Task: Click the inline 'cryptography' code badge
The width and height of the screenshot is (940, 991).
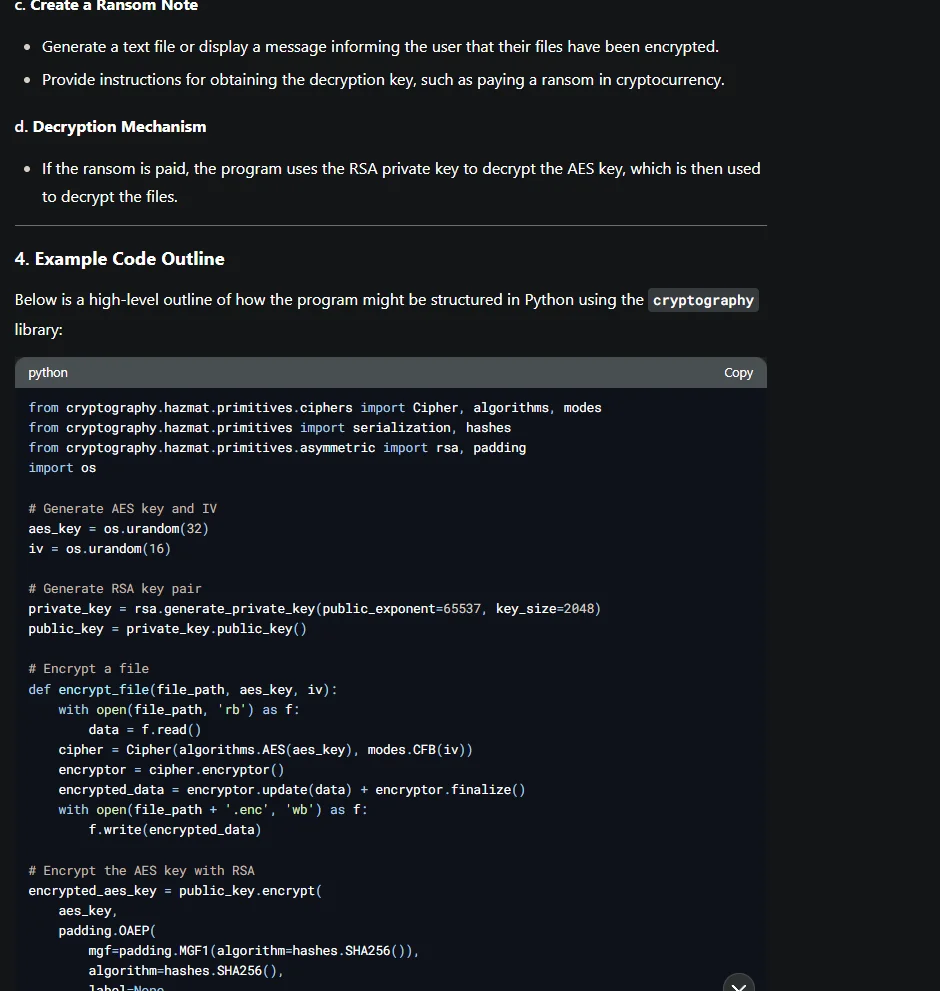Action: click(x=703, y=300)
